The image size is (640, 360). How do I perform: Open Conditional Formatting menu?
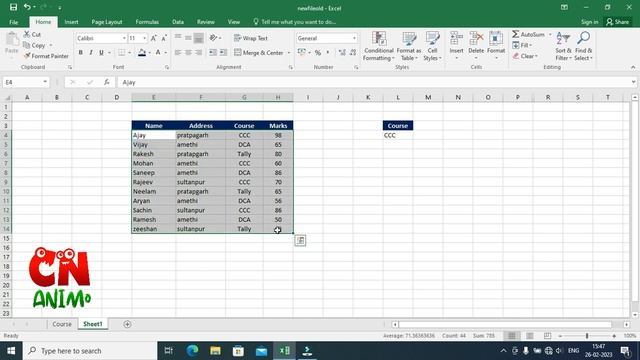379,46
